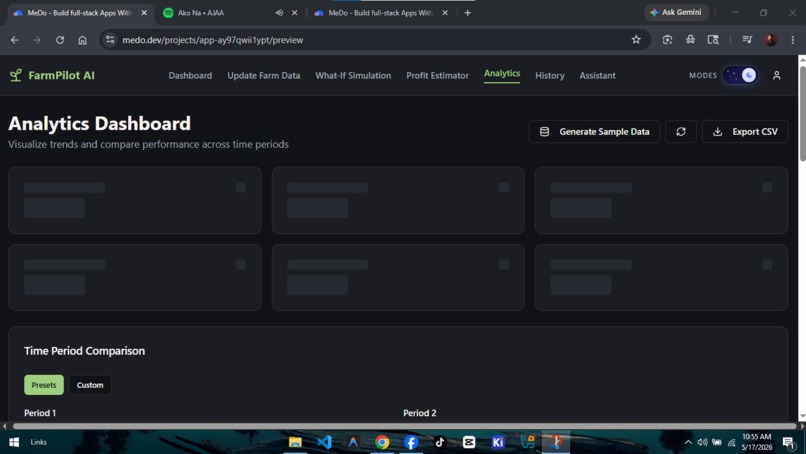Click the Analytics Dashboard title

99,123
